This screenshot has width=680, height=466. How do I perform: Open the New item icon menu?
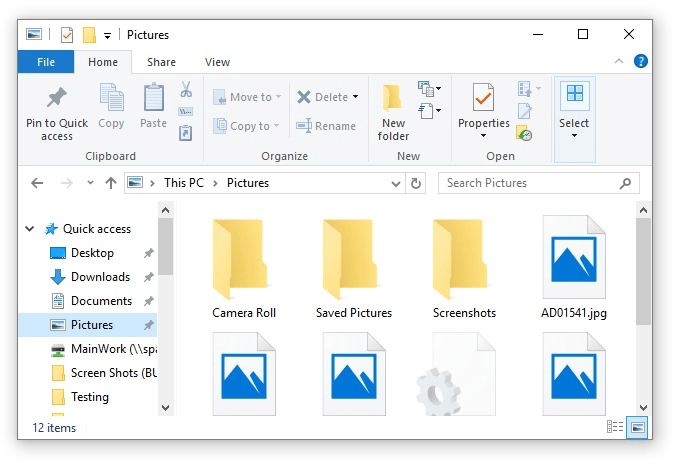[x=429, y=89]
